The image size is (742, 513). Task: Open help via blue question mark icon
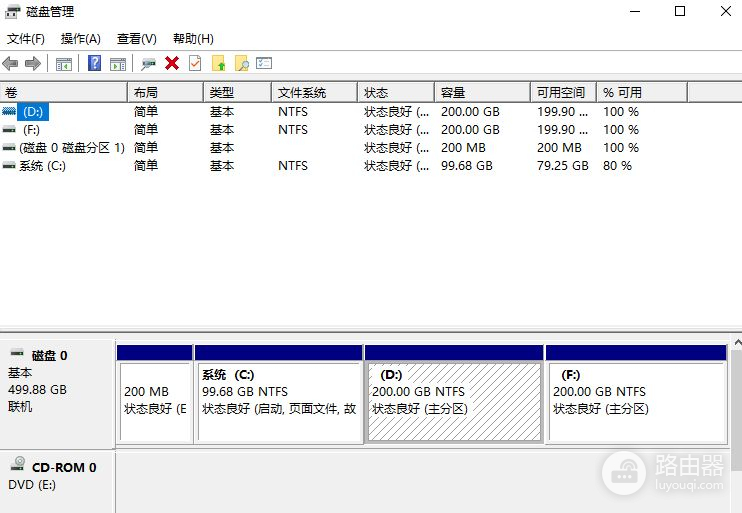[x=94, y=64]
